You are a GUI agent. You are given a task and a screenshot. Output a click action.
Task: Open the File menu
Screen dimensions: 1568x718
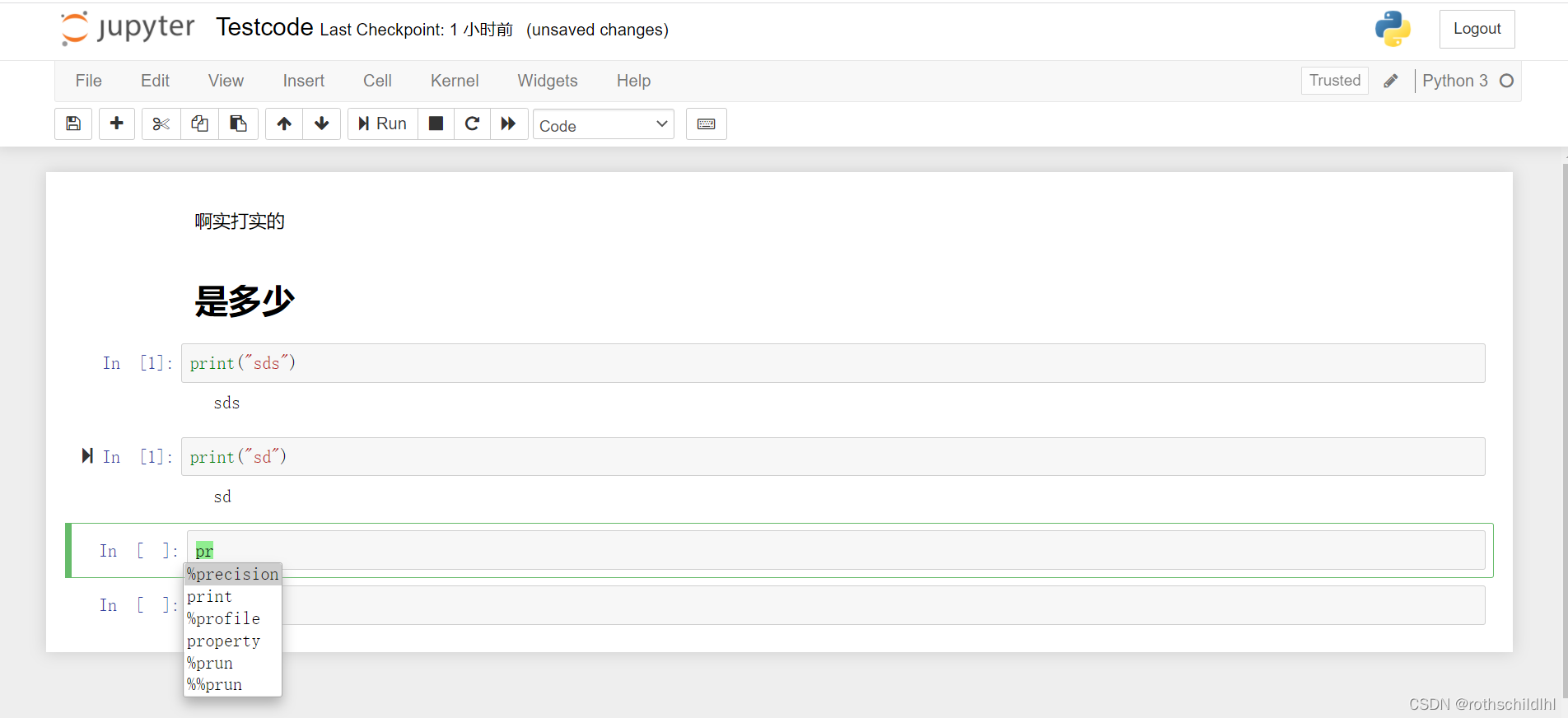(89, 81)
